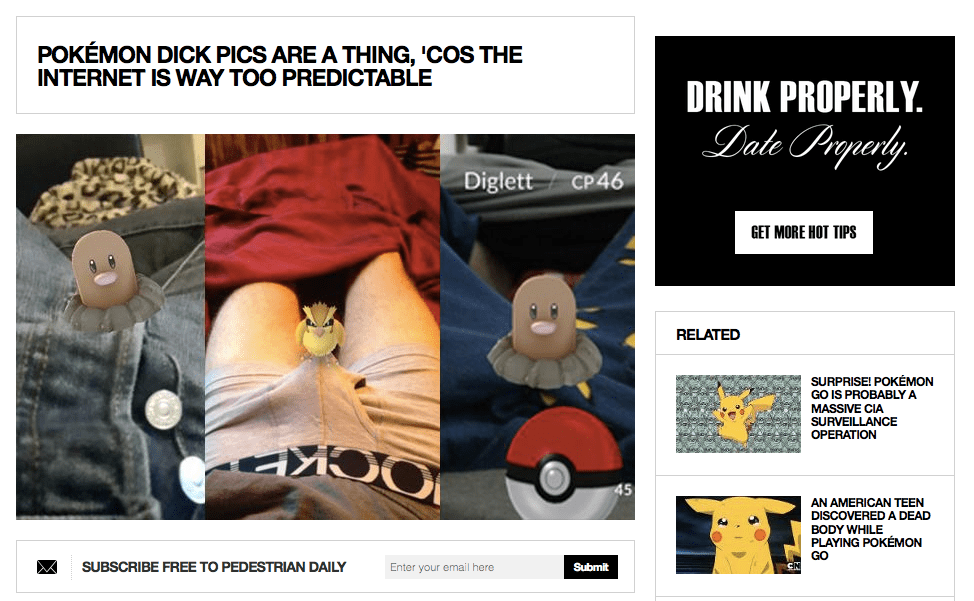Click the number 45 beside the Pokéball
The image size is (974, 601).
pyautogui.click(x=623, y=490)
